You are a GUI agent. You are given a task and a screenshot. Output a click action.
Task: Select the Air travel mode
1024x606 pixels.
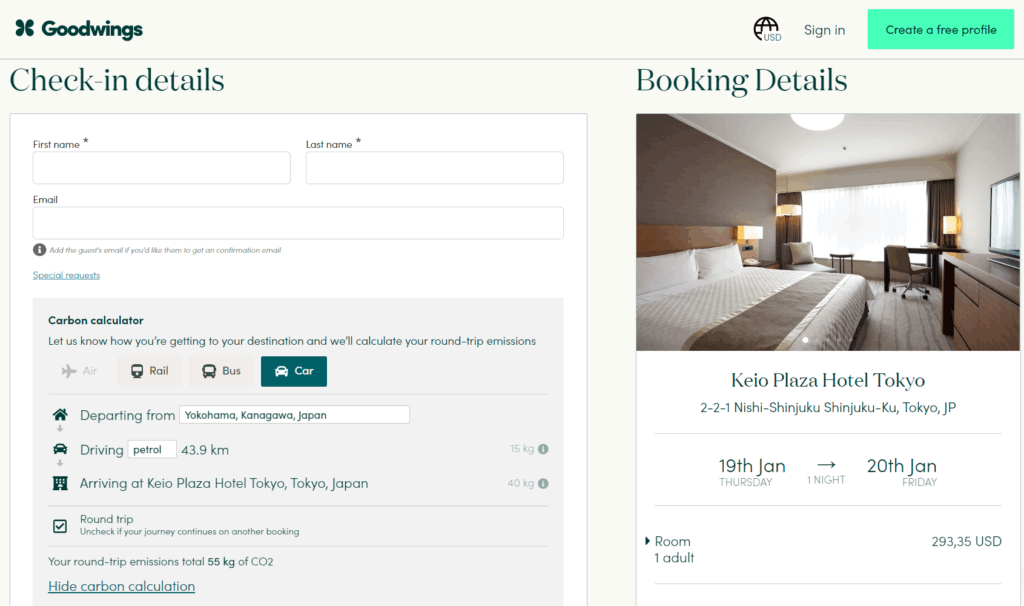click(x=80, y=371)
